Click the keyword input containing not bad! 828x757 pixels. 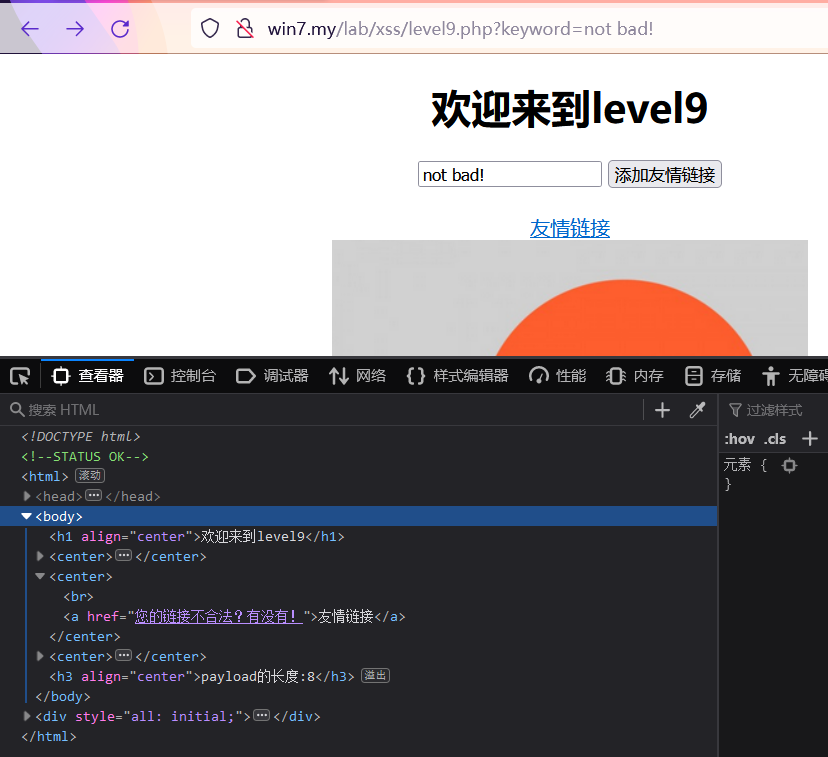coord(509,174)
